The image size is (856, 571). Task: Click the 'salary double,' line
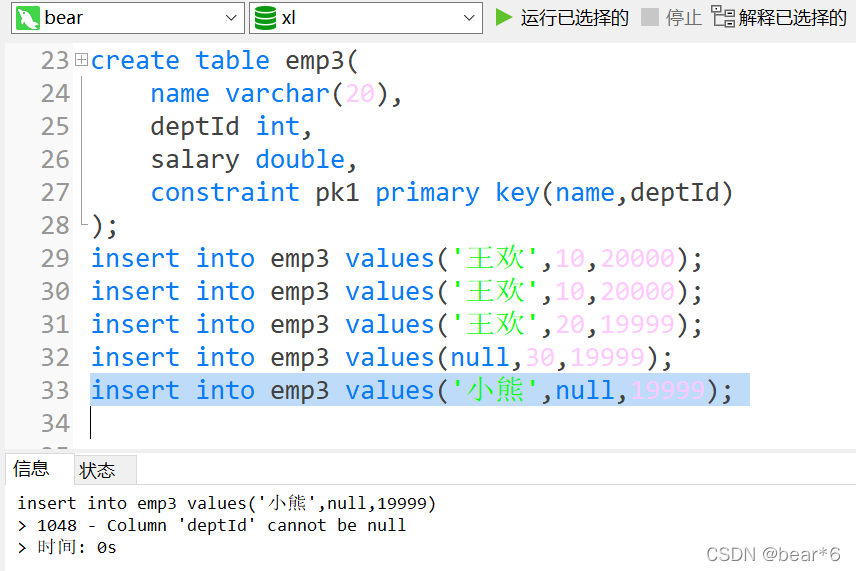click(254, 159)
